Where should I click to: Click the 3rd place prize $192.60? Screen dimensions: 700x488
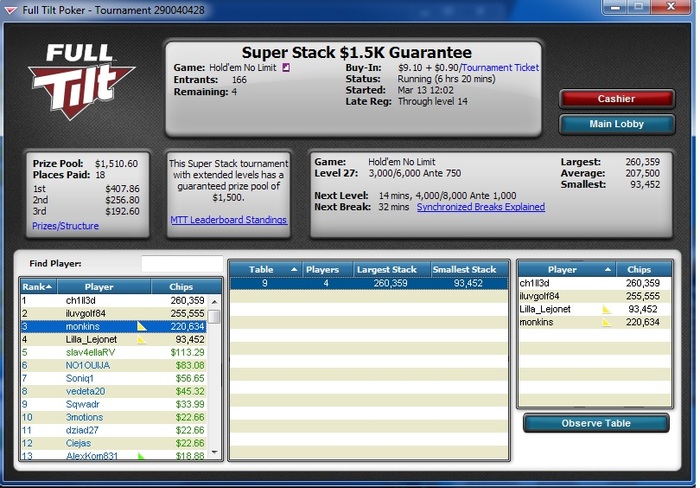(x=122, y=211)
